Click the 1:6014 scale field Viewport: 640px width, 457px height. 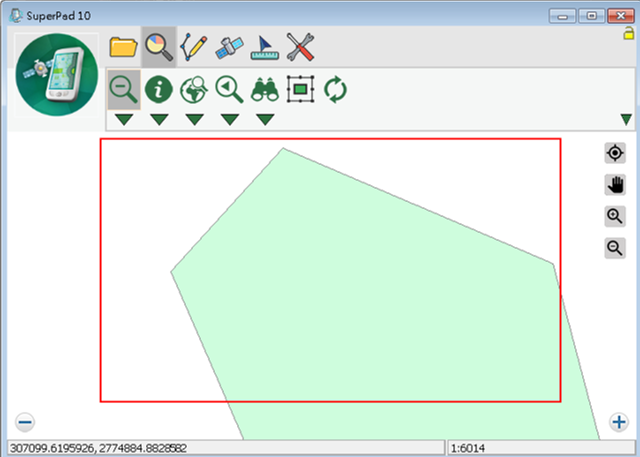click(541, 448)
